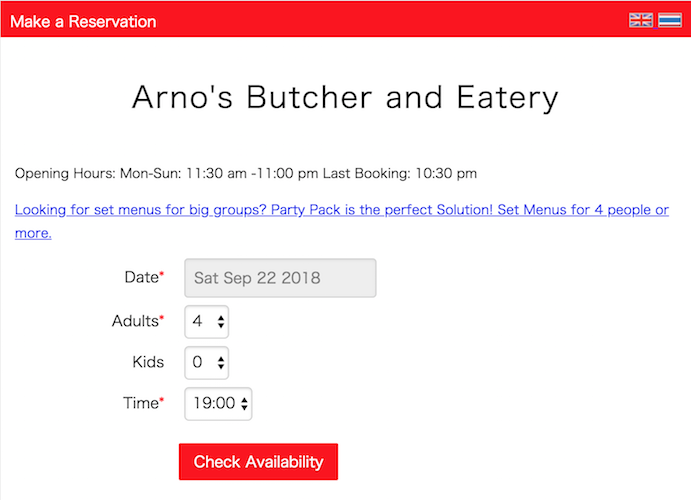Image resolution: width=691 pixels, height=500 pixels.
Task: Open the Adults dropdown showing 4
Action: pyautogui.click(x=207, y=322)
